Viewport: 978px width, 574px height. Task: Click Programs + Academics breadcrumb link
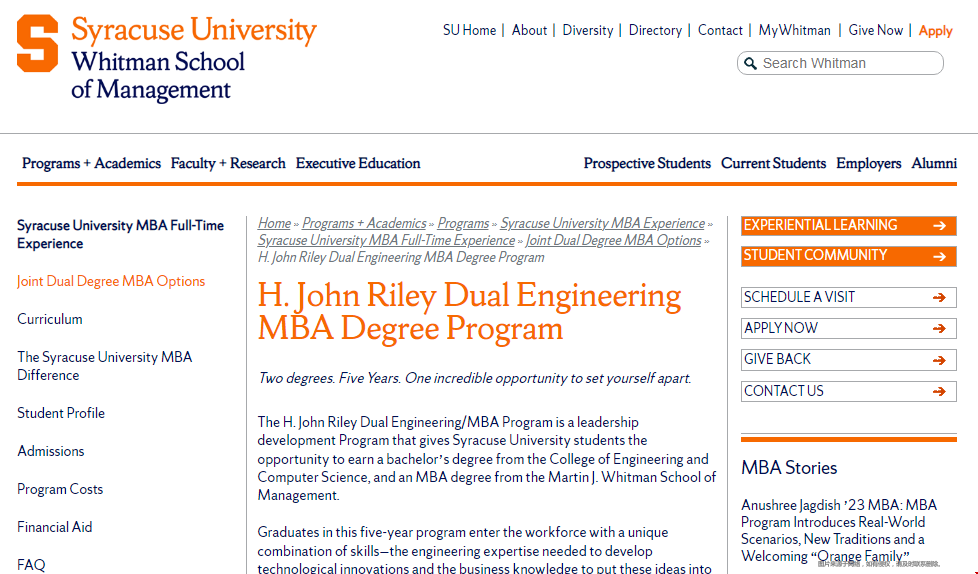(x=364, y=223)
